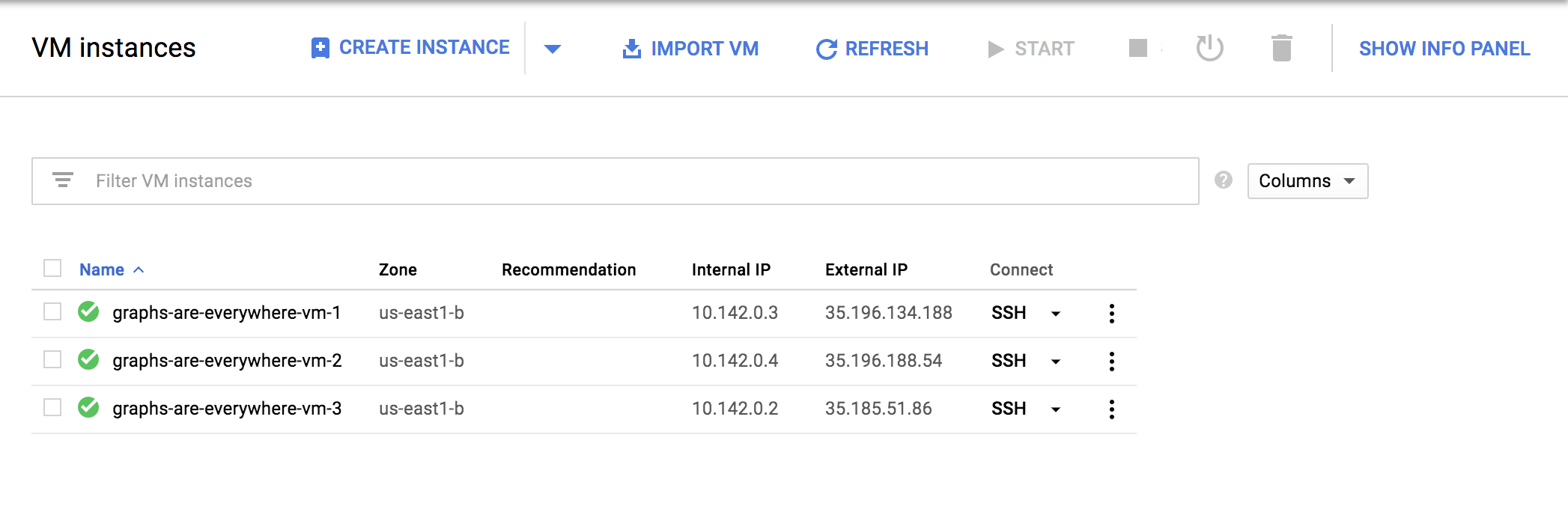
Task: Click the delete trash can icon
Action: coord(1281,48)
